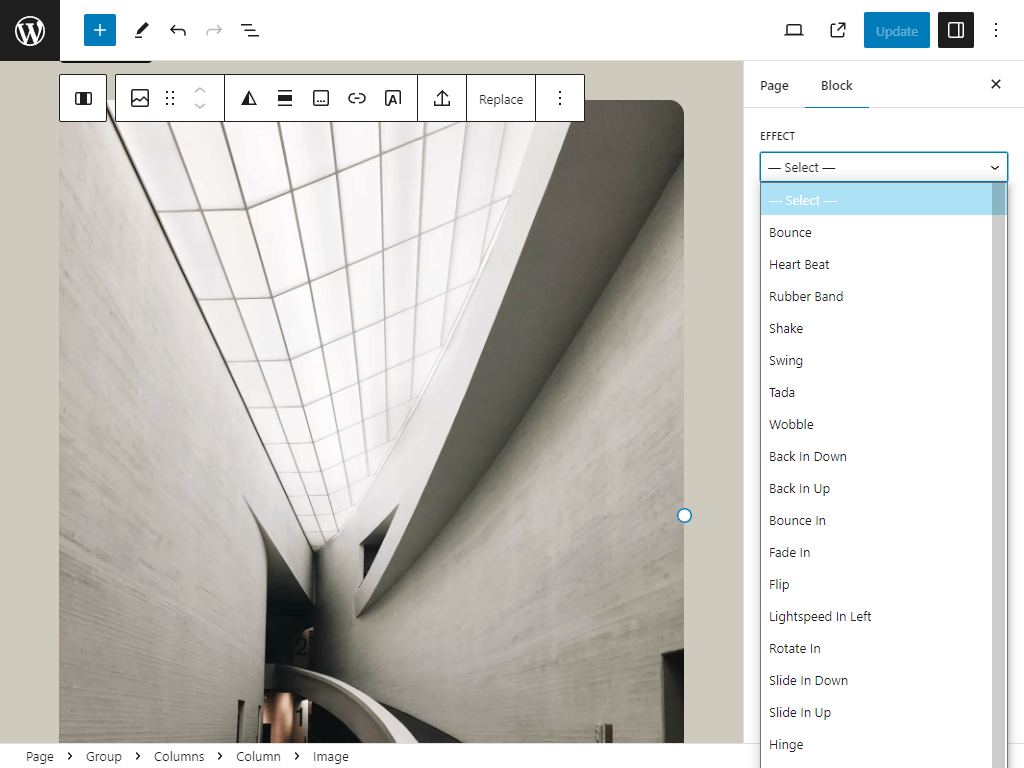Select the Flip effect

[876, 584]
